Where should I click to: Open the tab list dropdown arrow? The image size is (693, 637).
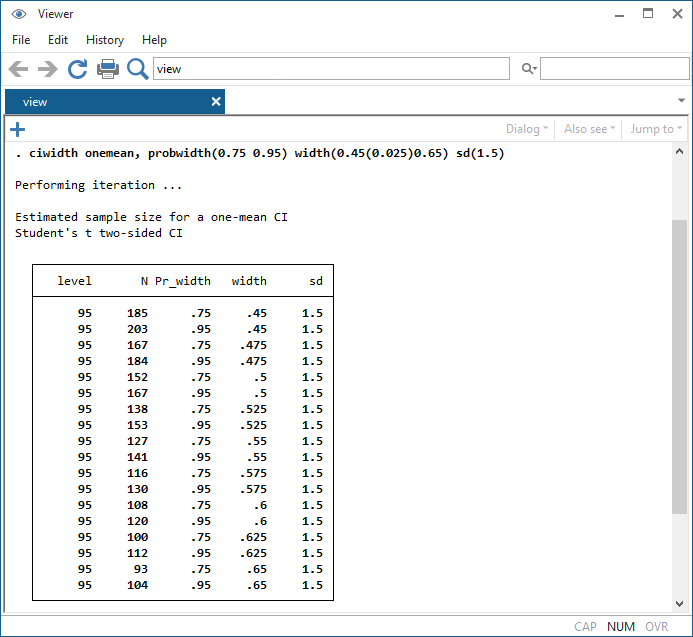coord(681,100)
